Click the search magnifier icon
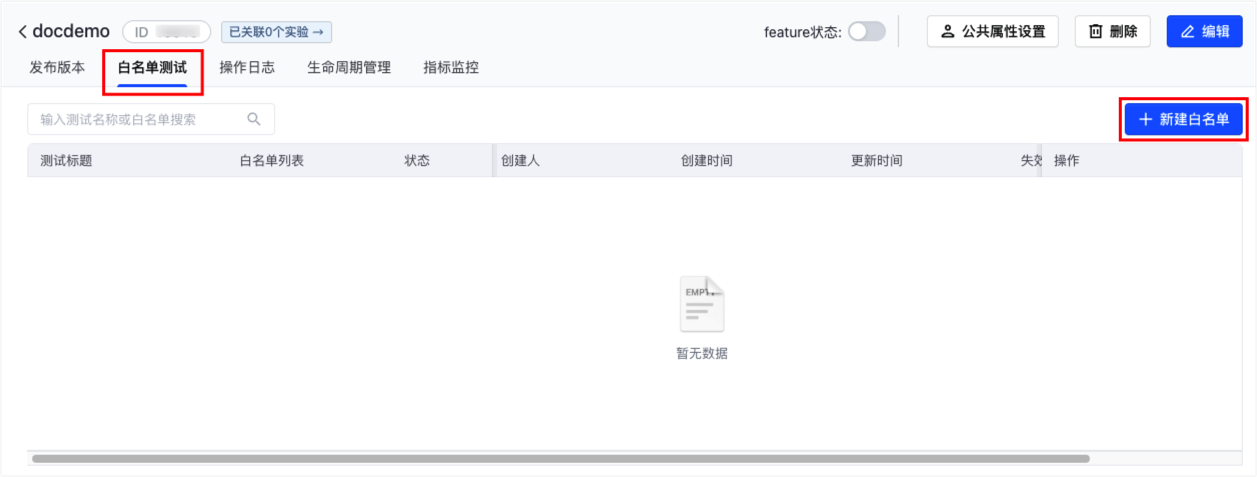Image resolution: width=1257 pixels, height=477 pixels. point(254,119)
